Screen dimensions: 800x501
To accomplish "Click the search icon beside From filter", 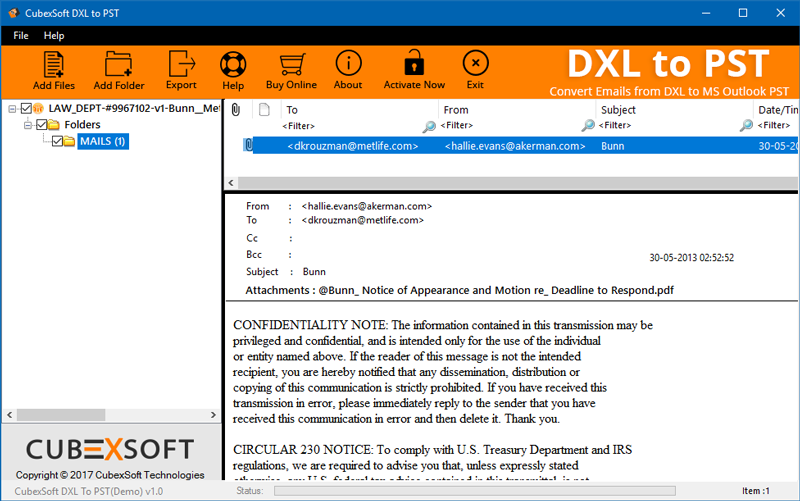I will (x=588, y=126).
